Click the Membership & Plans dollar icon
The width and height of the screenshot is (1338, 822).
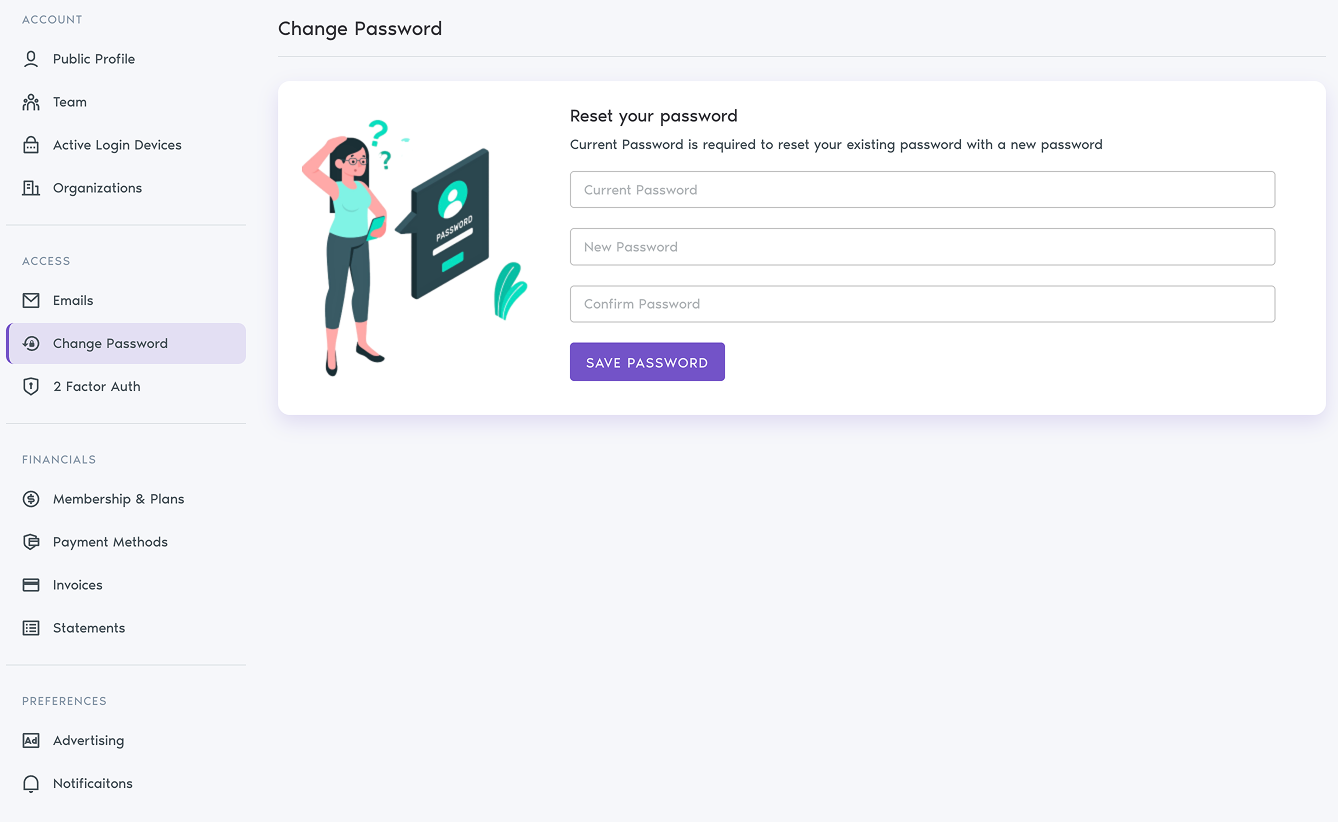(x=30, y=498)
